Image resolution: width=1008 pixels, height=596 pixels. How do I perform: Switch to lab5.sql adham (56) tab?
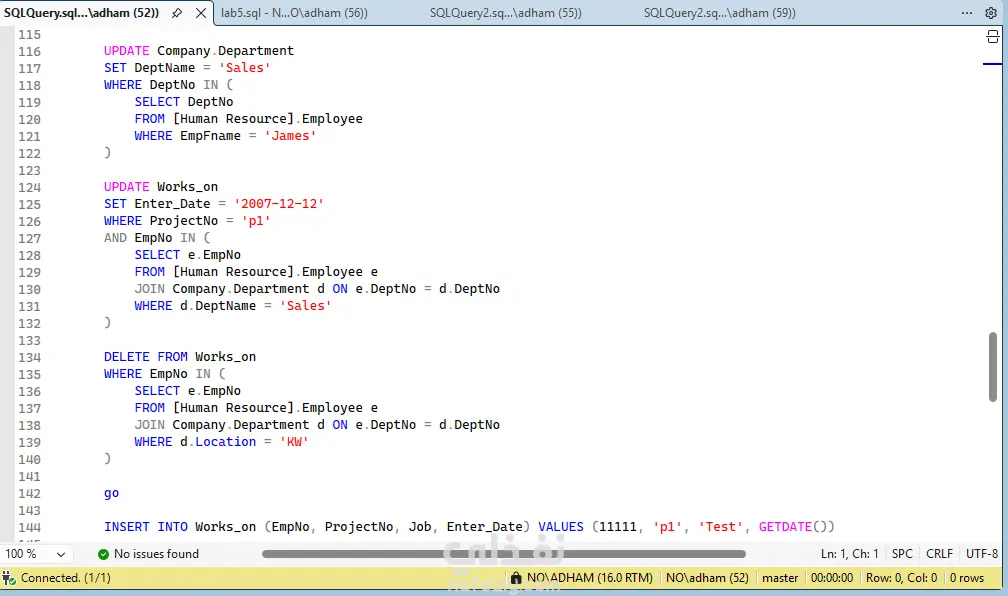[x=294, y=13]
